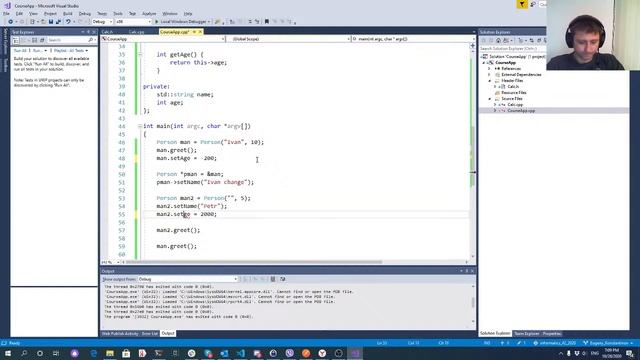640x360 pixels.
Task: Open Chrome from the taskbar
Action: tap(191, 353)
